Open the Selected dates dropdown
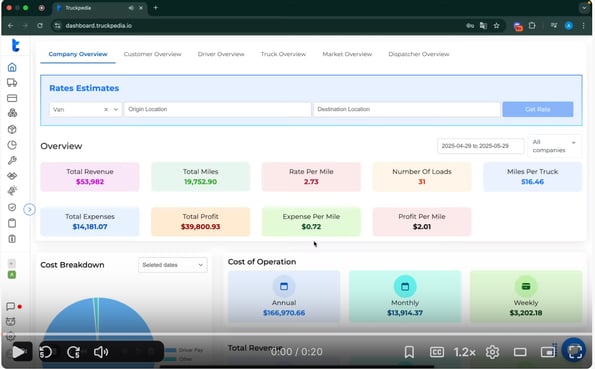The height and width of the screenshot is (369, 595). 173,265
